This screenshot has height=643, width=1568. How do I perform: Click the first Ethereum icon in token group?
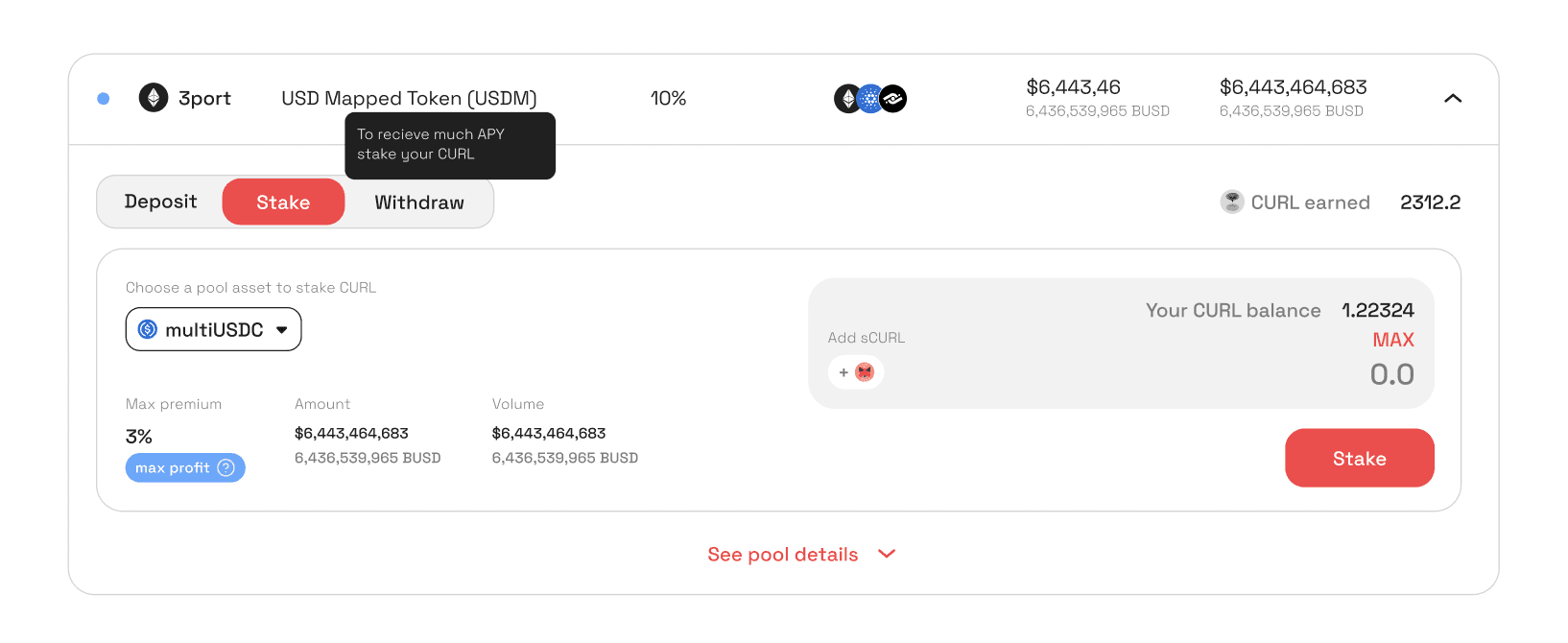pos(847,99)
